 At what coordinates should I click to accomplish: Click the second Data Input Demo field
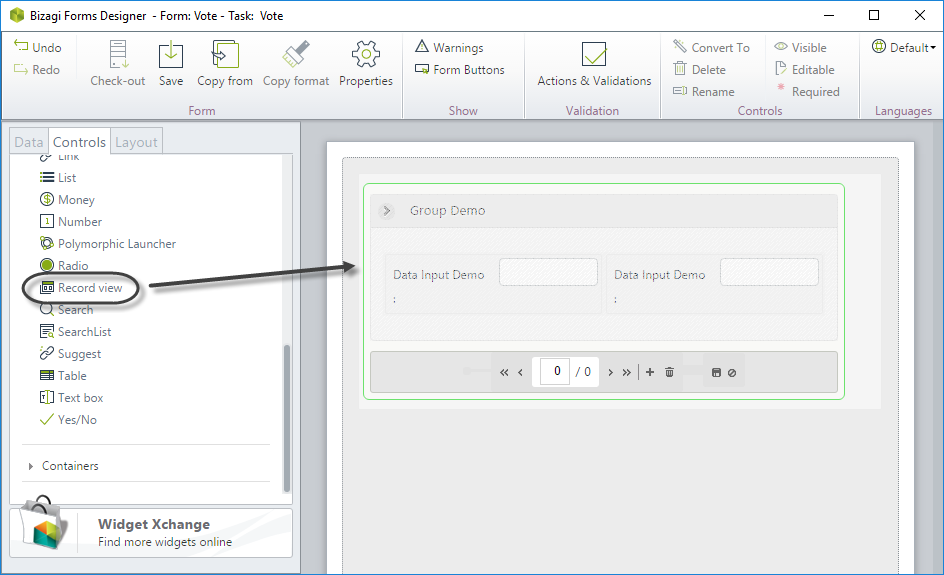coord(769,272)
